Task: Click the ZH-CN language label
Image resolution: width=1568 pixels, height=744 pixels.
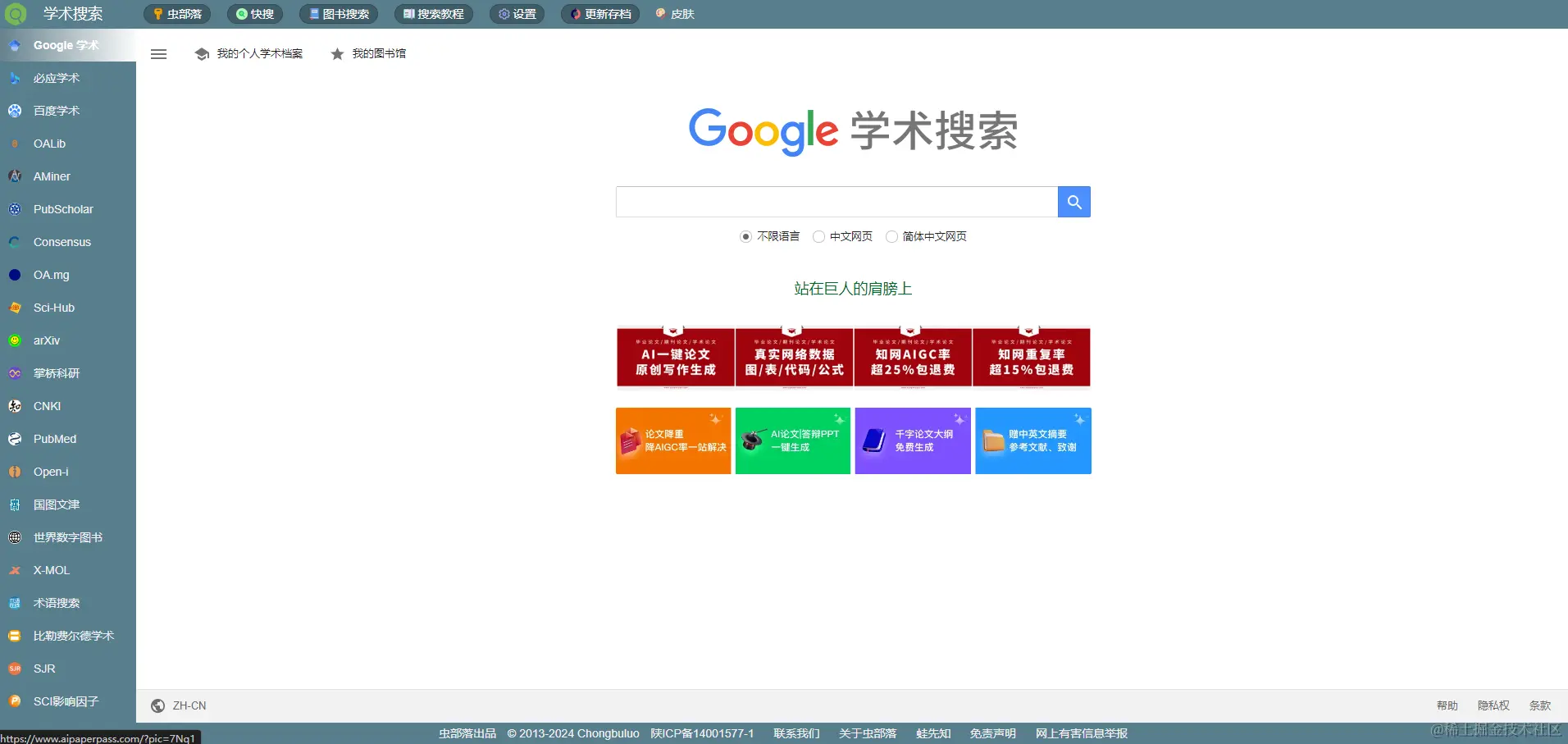Action: pos(189,705)
